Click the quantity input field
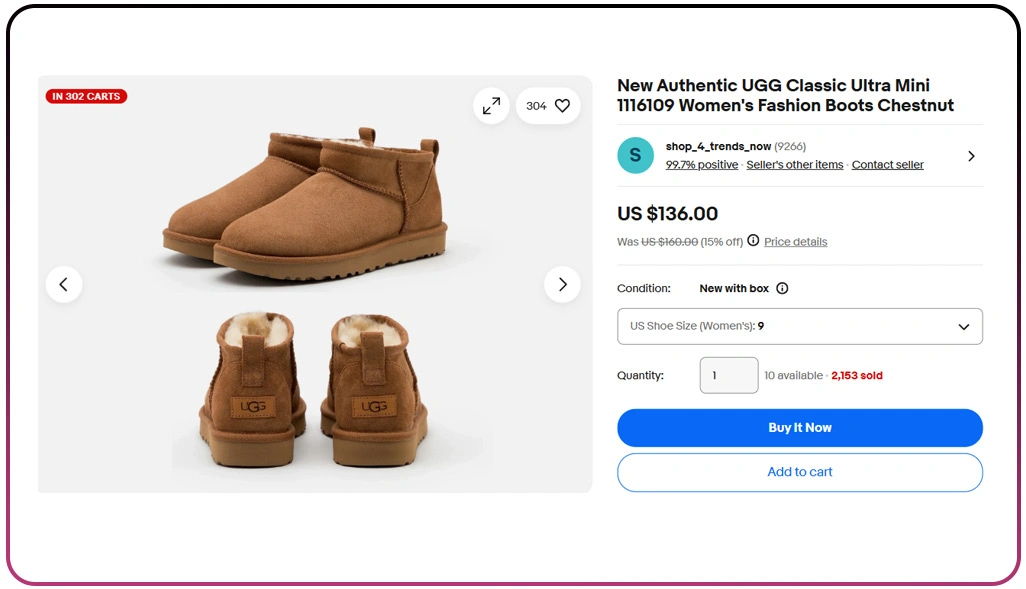Viewport: 1026px width, 589px height. point(729,376)
